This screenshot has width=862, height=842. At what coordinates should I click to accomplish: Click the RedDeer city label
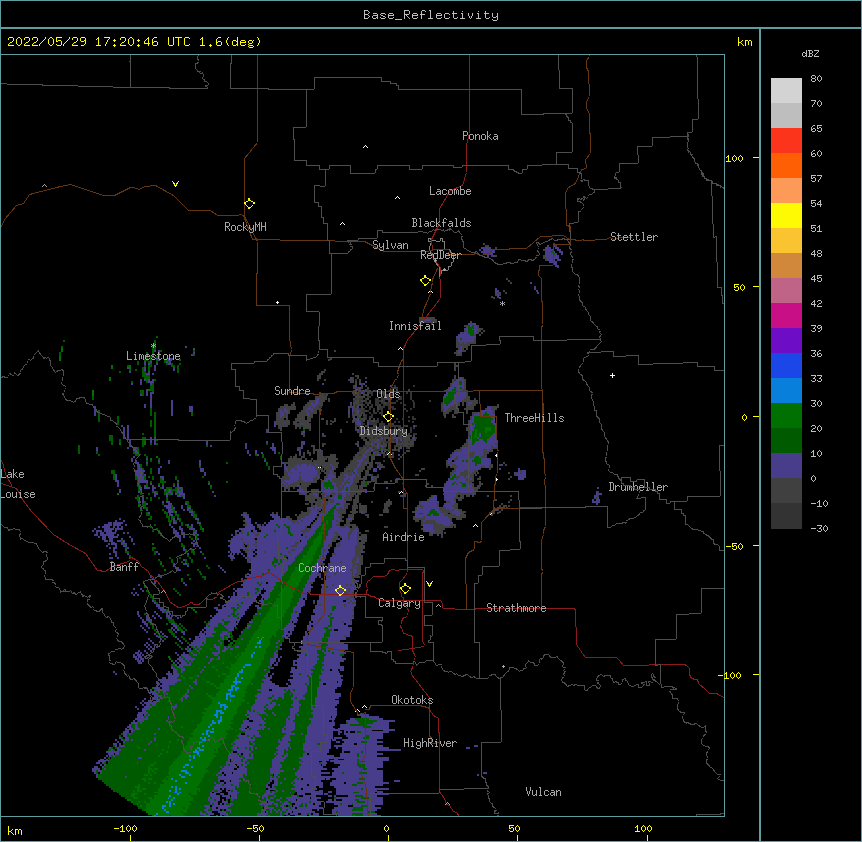(x=440, y=255)
